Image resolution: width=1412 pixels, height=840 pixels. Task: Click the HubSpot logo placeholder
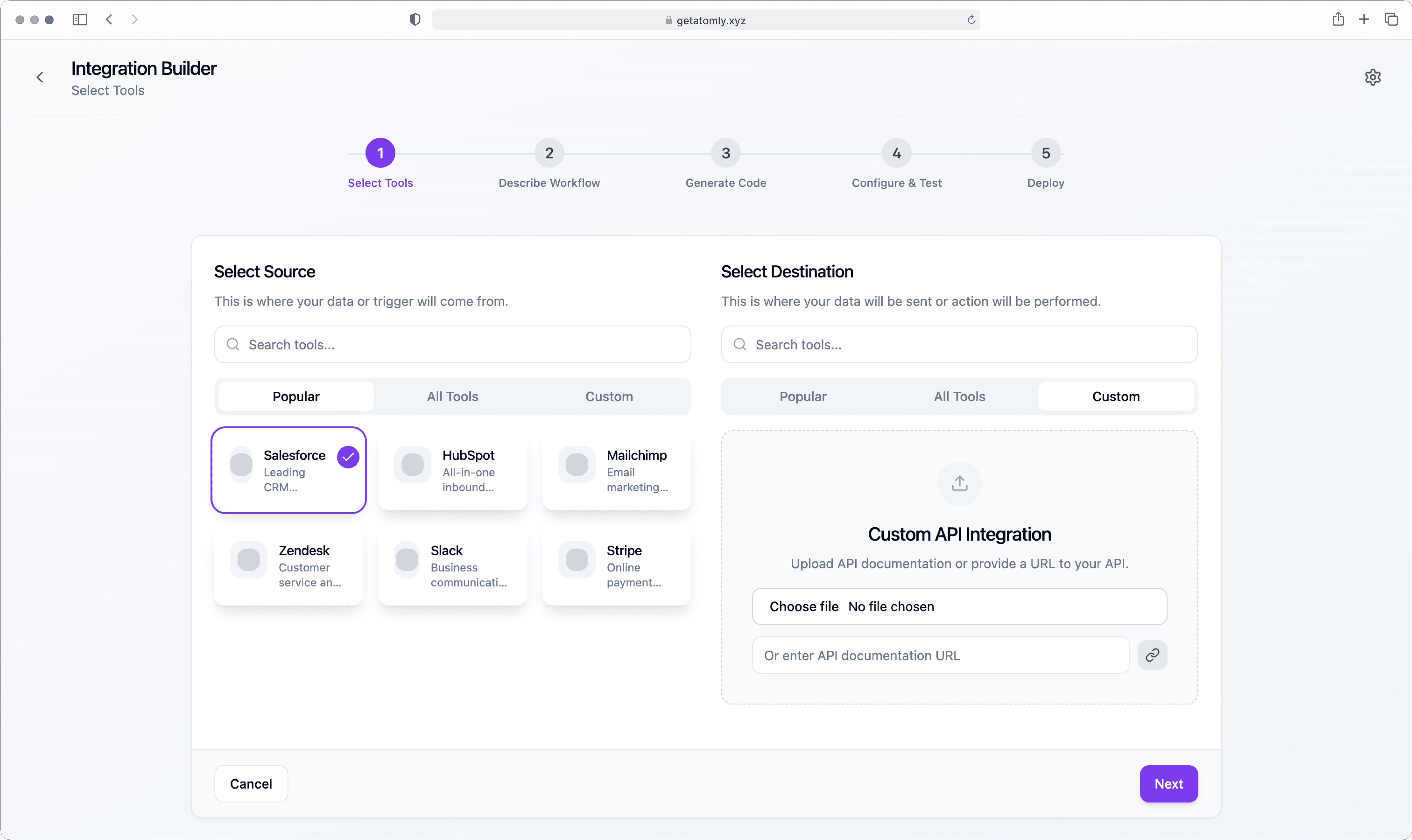pyautogui.click(x=412, y=465)
